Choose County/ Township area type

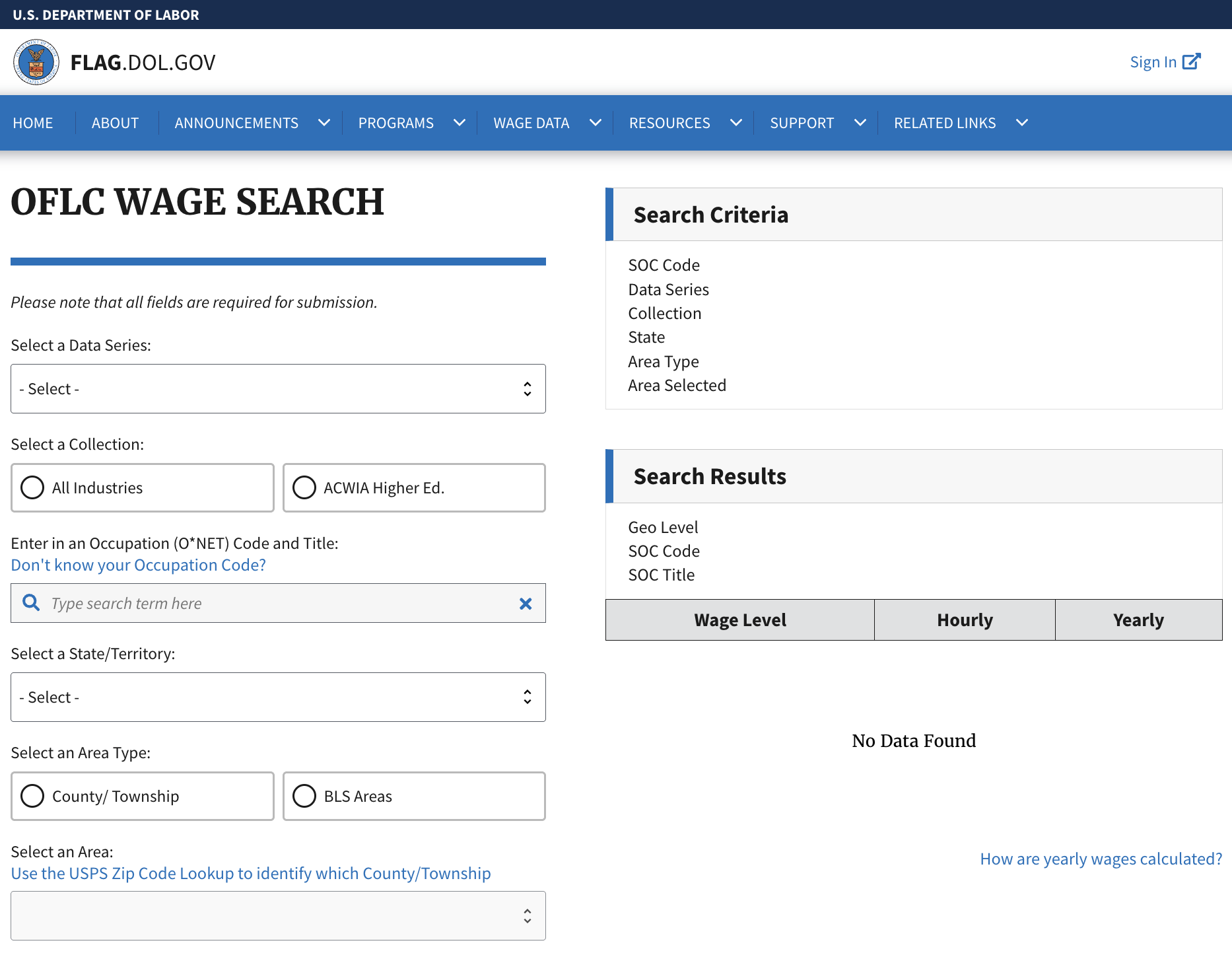32,796
